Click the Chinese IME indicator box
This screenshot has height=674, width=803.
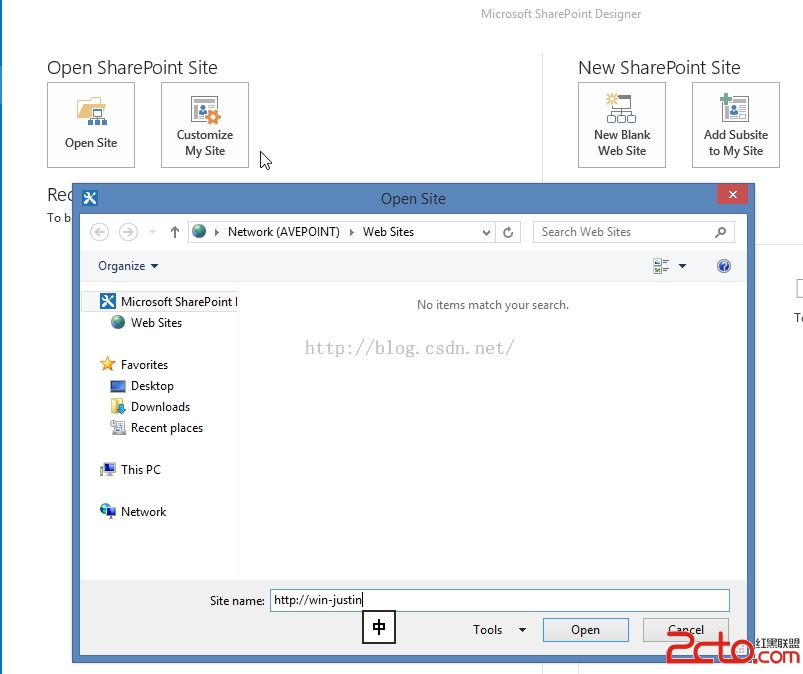pyautogui.click(x=379, y=627)
